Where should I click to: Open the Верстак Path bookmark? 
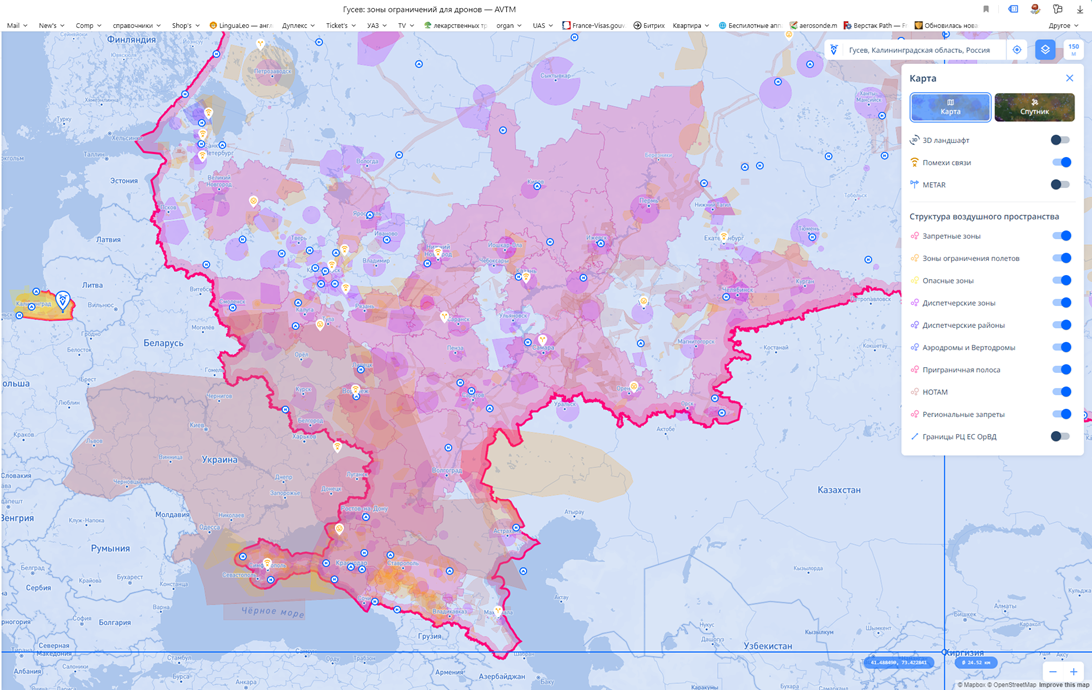(875, 25)
